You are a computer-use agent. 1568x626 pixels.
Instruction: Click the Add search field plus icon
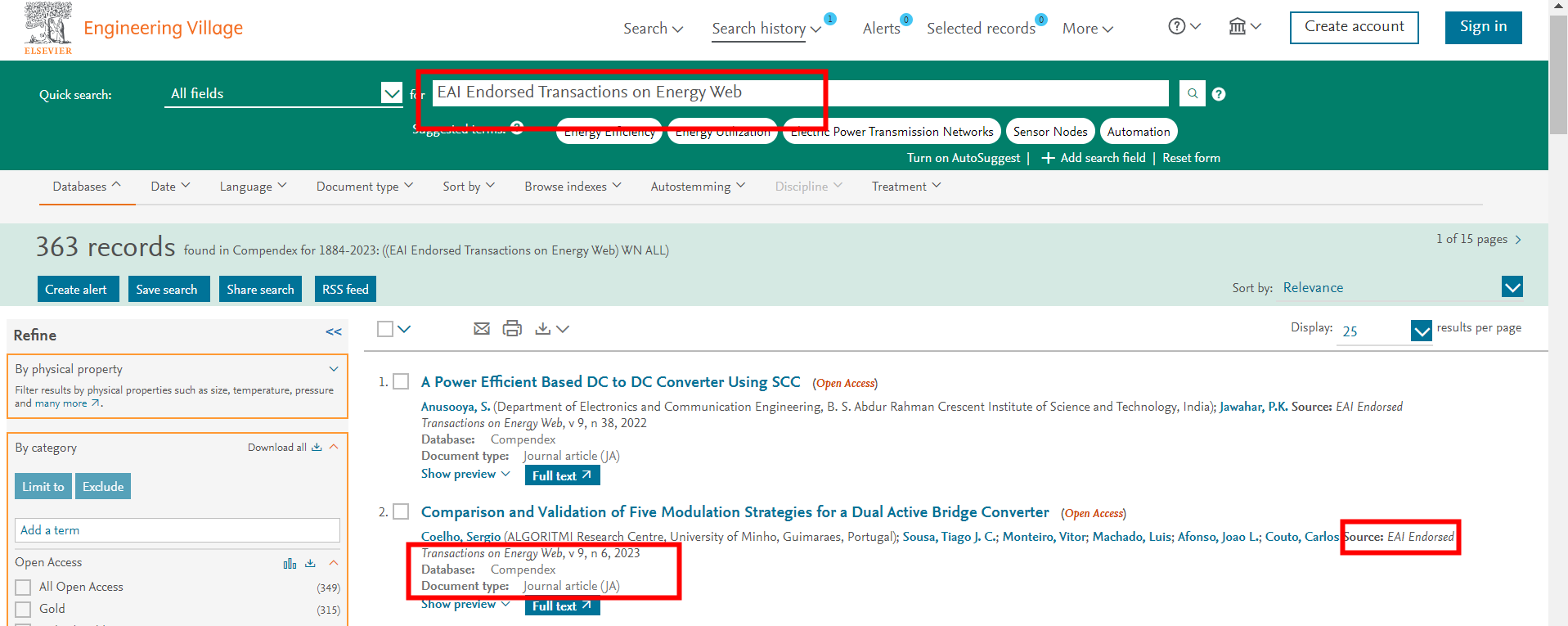[x=1048, y=158]
